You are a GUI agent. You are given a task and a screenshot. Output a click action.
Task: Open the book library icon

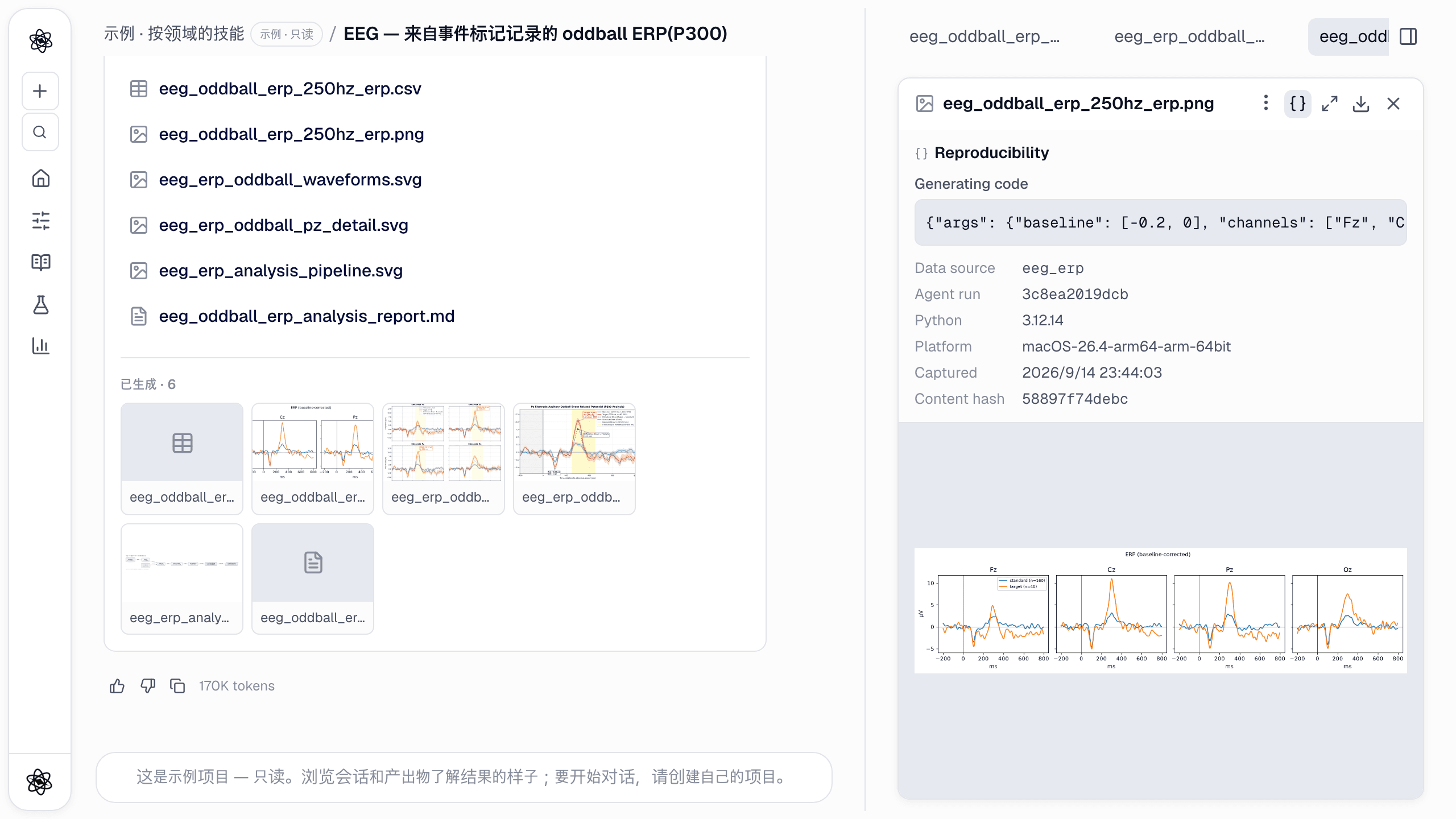click(x=40, y=262)
